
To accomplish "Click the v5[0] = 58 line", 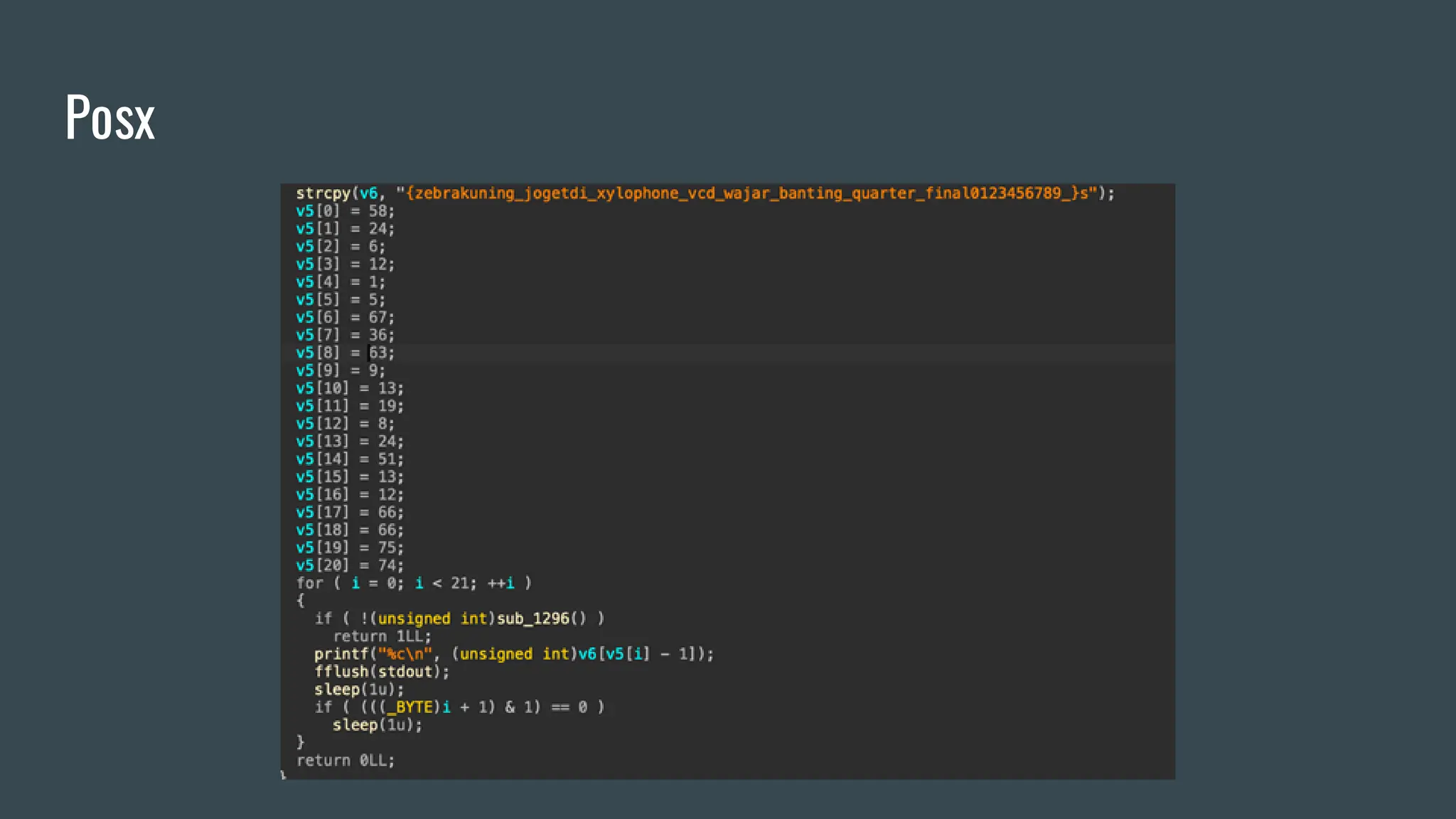I will [x=345, y=211].
